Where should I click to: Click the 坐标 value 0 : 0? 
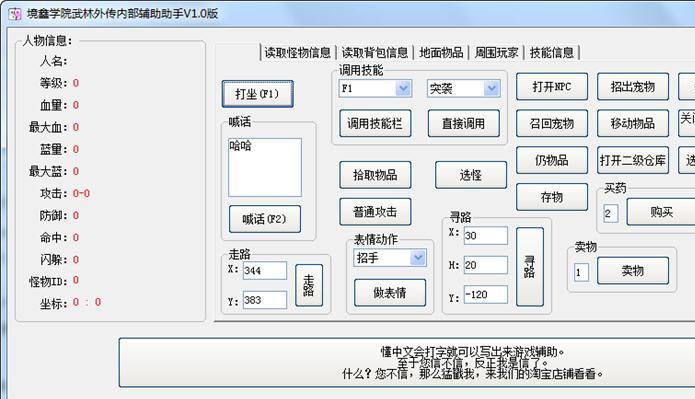(87, 302)
